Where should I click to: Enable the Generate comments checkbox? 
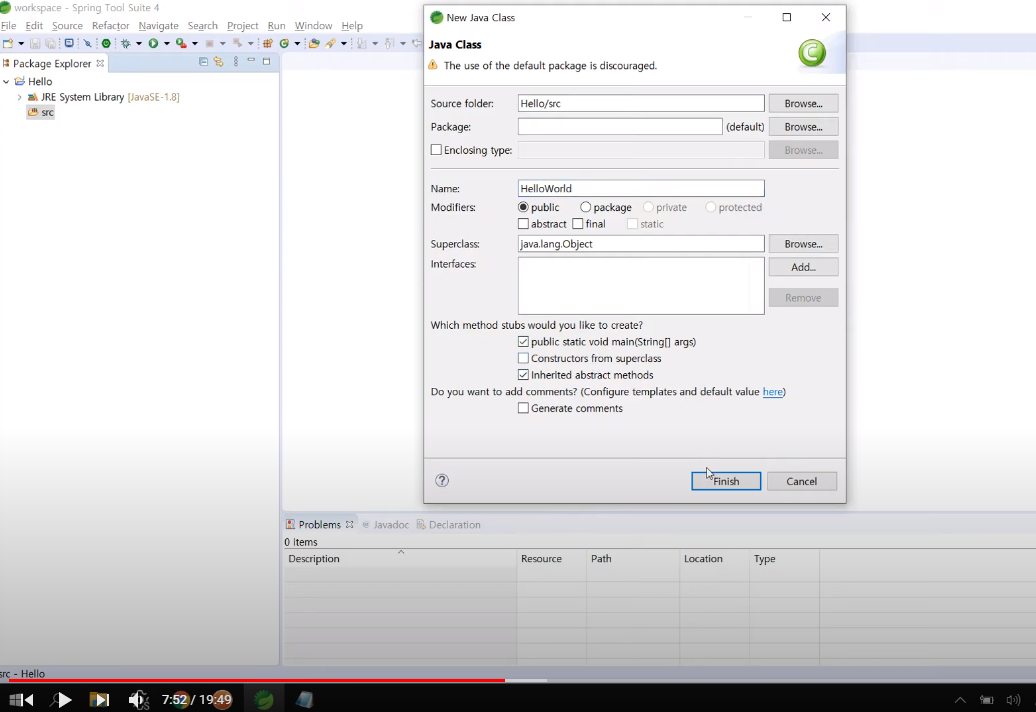523,408
